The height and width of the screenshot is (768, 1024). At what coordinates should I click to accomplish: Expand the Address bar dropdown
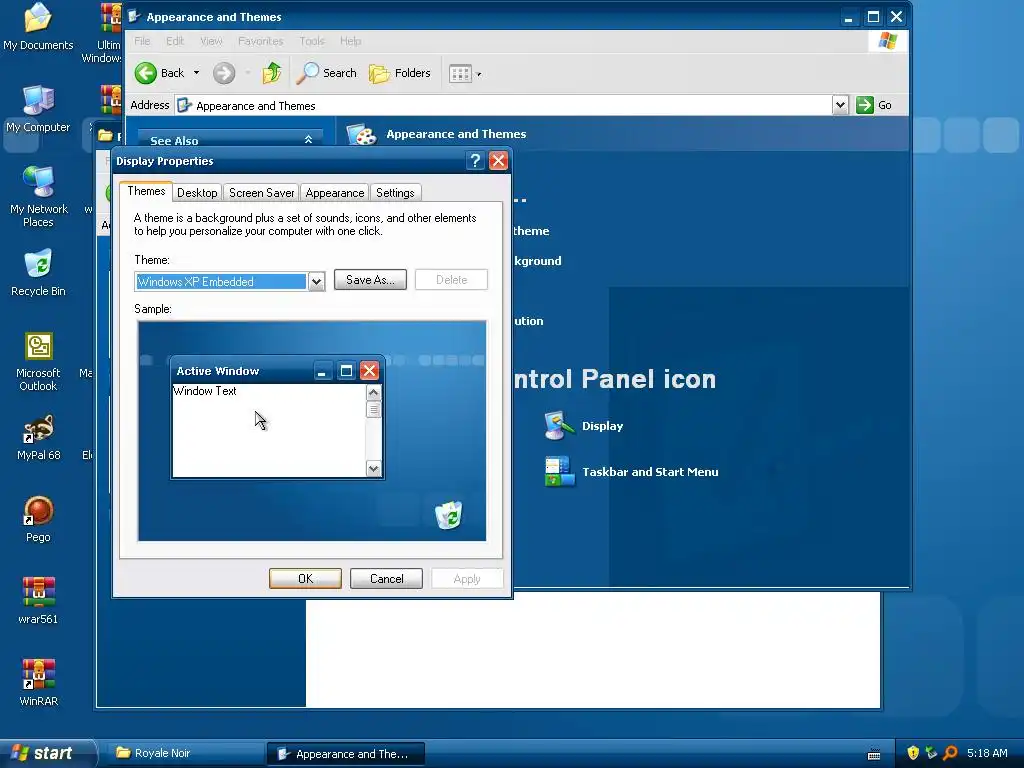tap(840, 105)
